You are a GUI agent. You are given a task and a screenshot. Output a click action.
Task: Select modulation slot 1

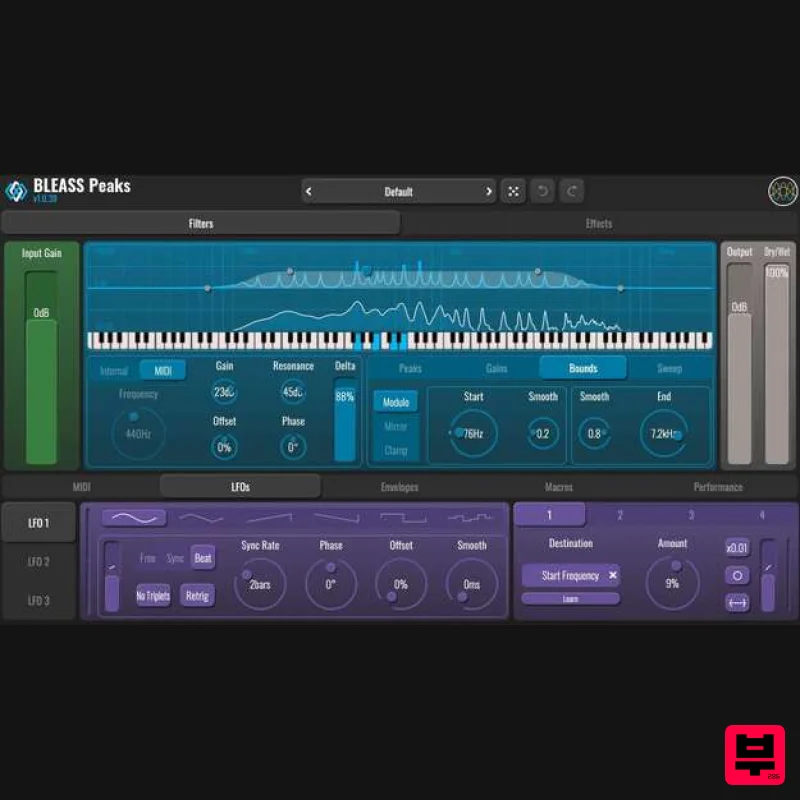click(549, 515)
